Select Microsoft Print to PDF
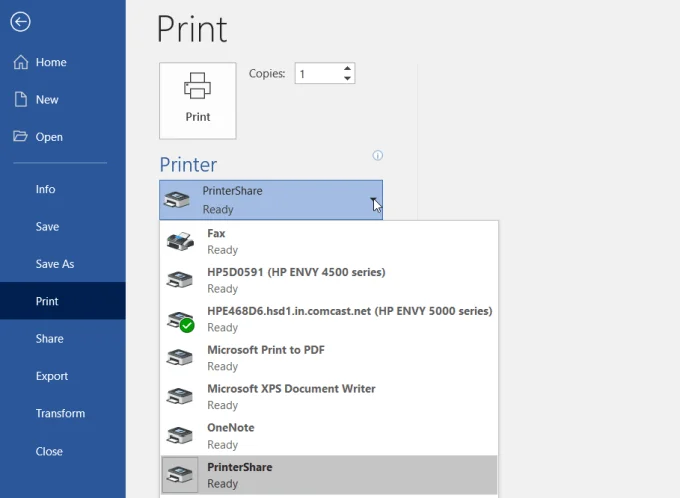Screen dimensions: 680x498 [329, 357]
